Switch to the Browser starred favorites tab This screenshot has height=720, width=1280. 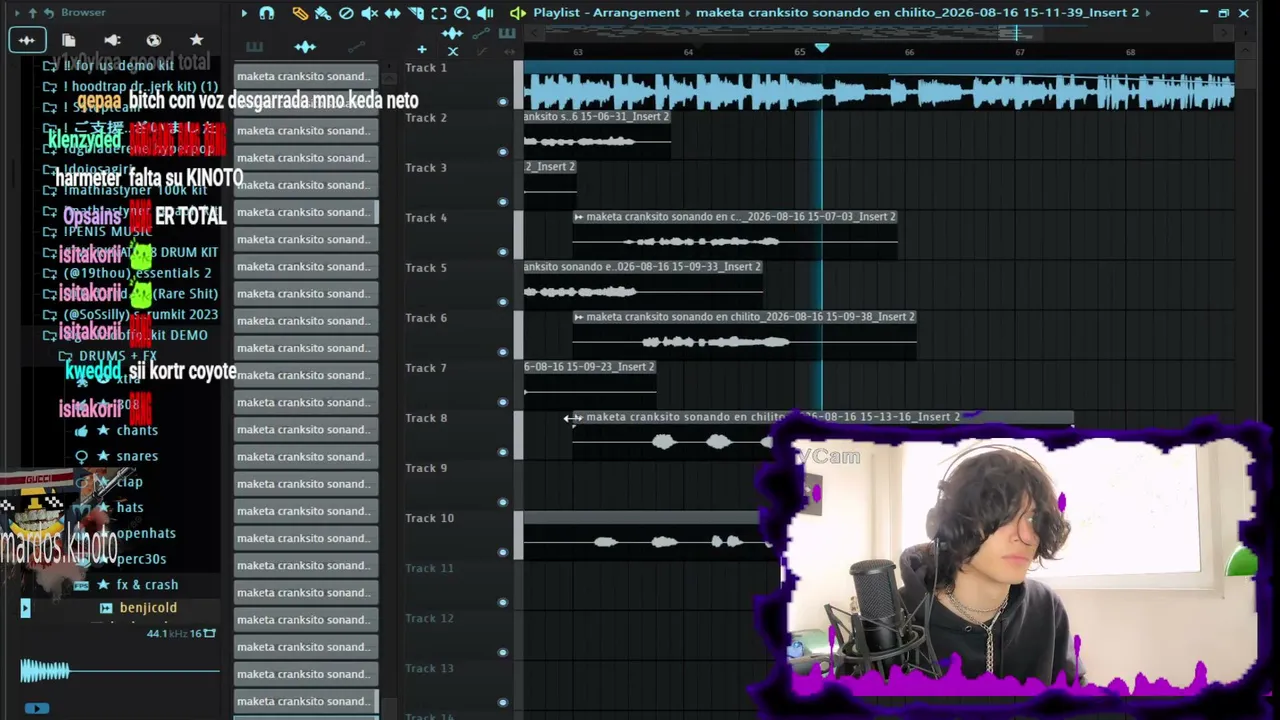click(197, 40)
